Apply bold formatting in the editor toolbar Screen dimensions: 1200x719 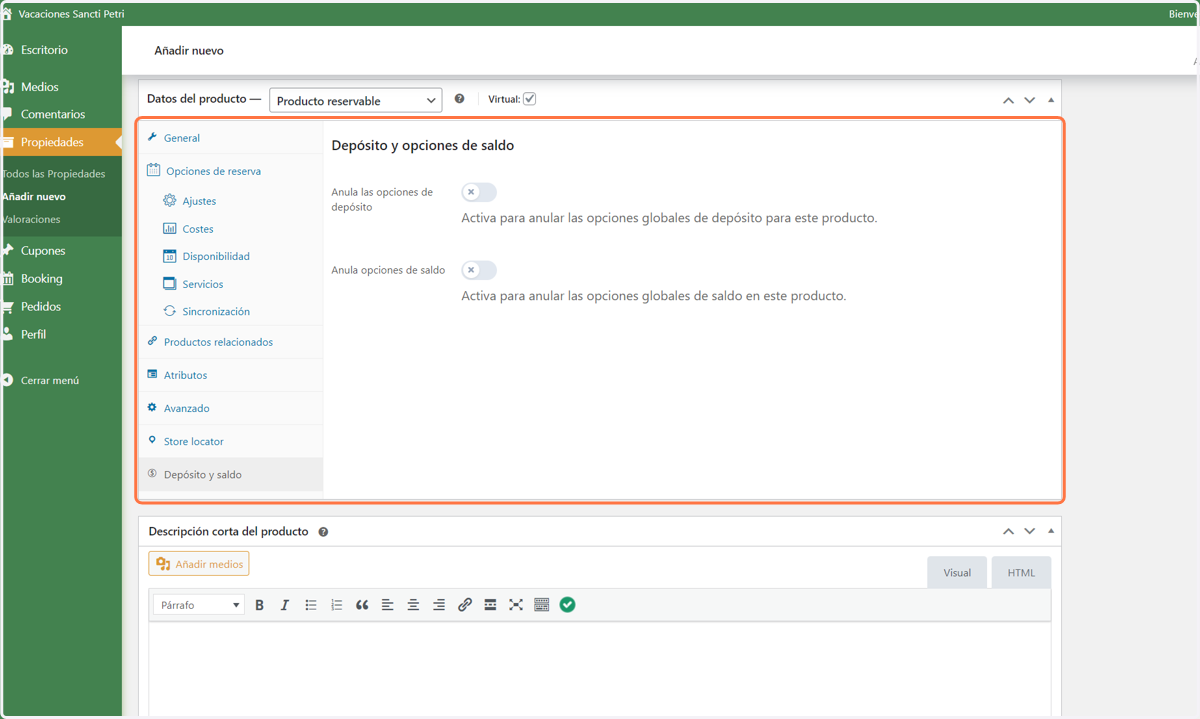pos(259,605)
